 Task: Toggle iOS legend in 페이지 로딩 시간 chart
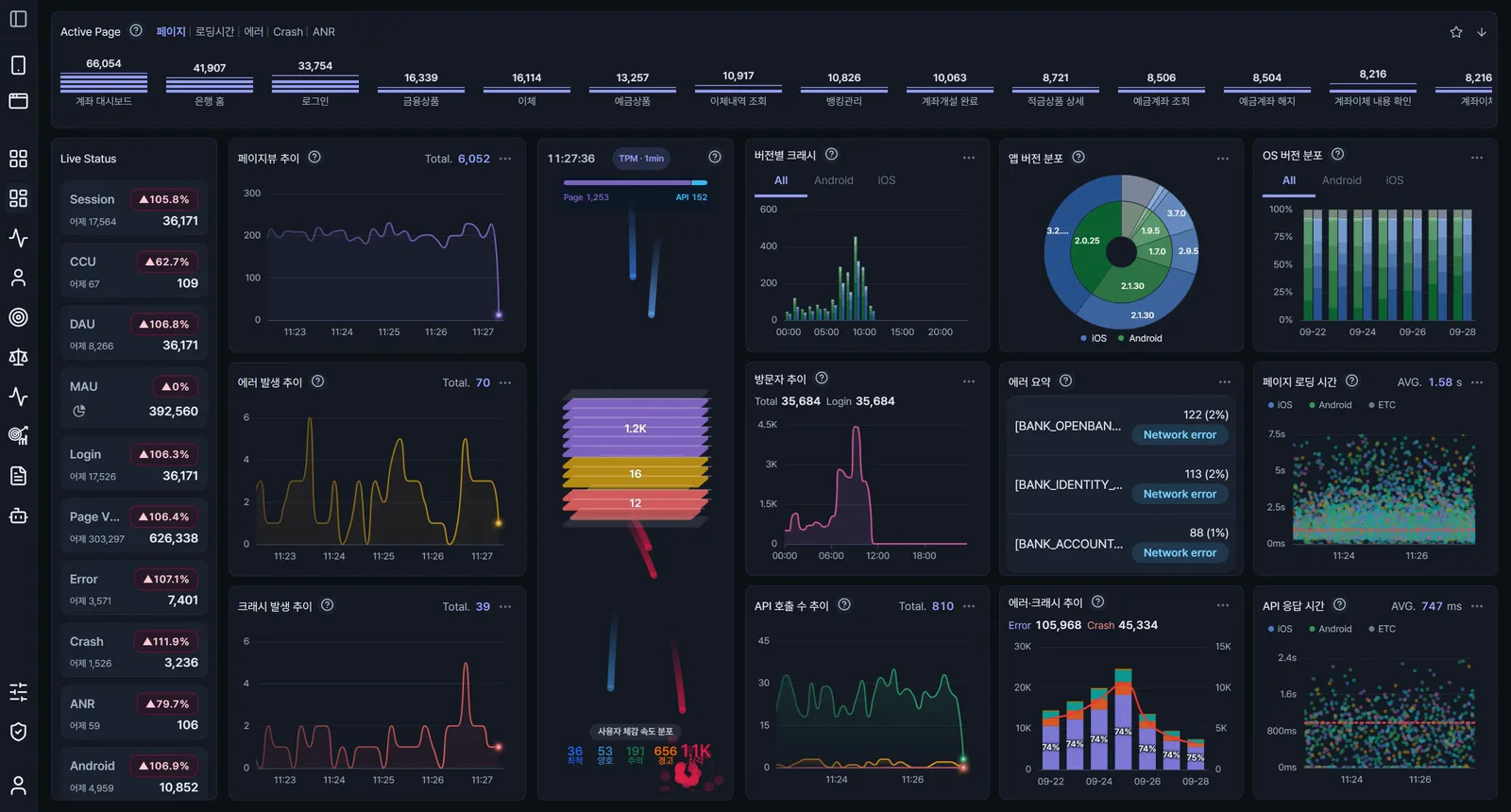pyautogui.click(x=1280, y=405)
